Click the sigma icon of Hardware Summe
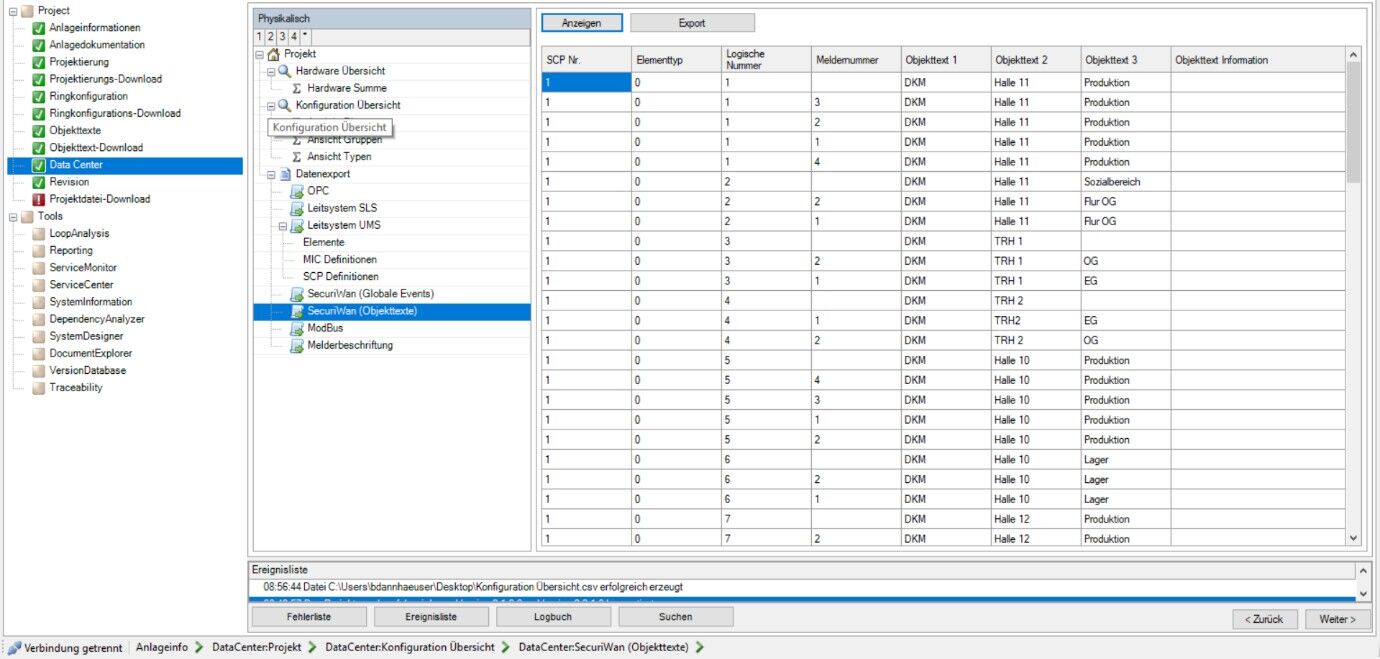1380x659 pixels. pos(297,88)
